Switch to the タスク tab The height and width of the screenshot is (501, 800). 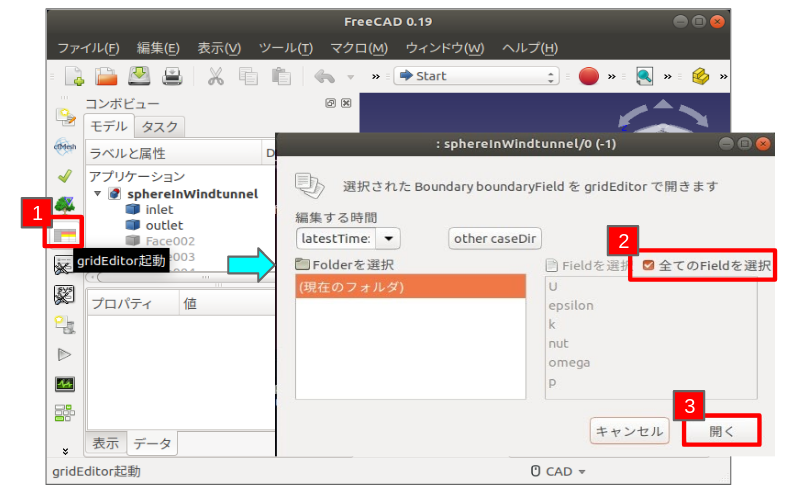click(159, 126)
